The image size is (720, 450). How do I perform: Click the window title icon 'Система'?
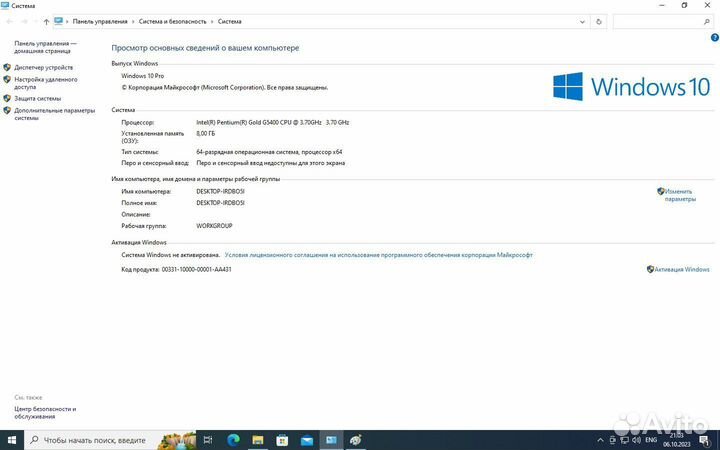[5, 6]
